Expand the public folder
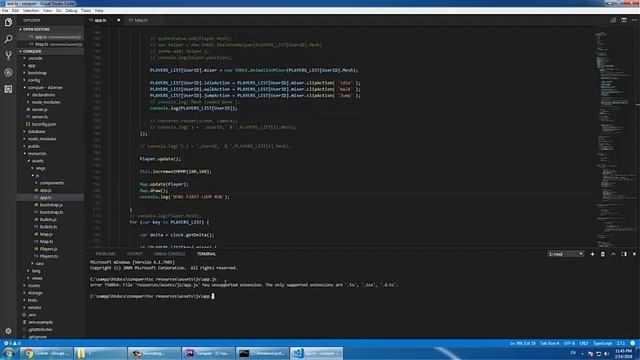640x360 pixels. click(33, 146)
